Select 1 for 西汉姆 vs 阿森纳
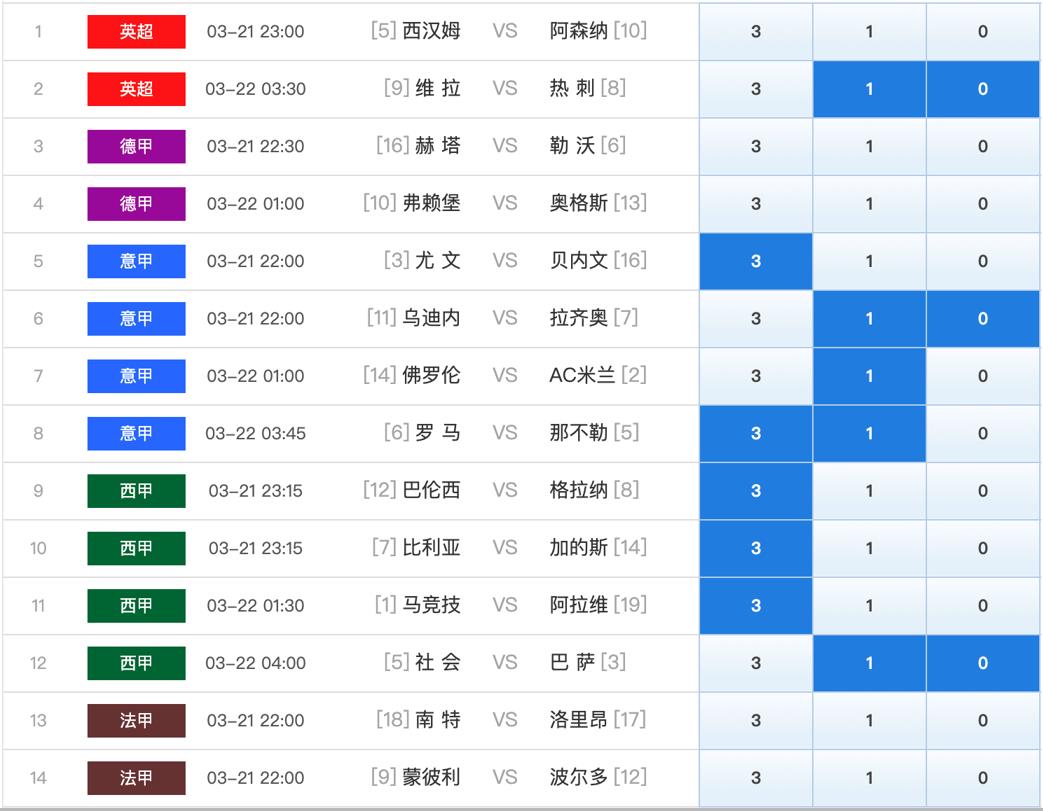1043x811 pixels. pos(869,31)
